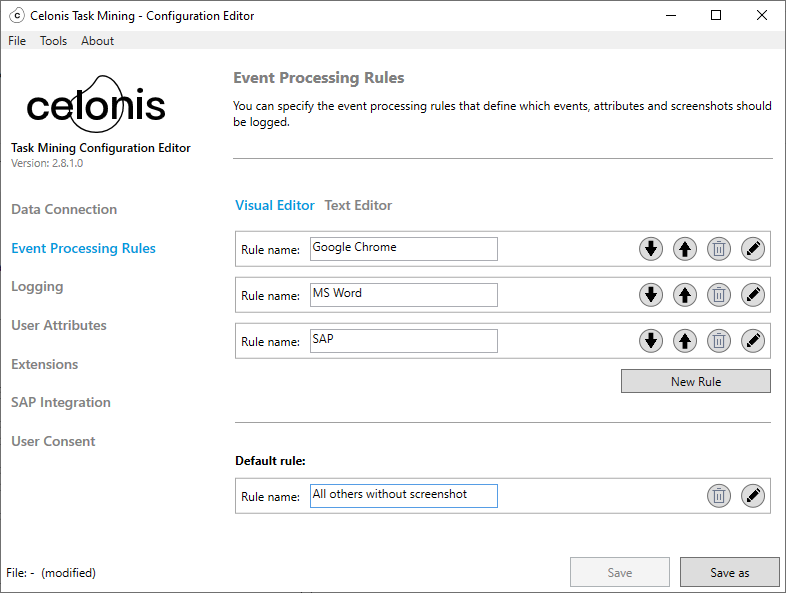
Task: Delete the default rule
Action: click(719, 496)
